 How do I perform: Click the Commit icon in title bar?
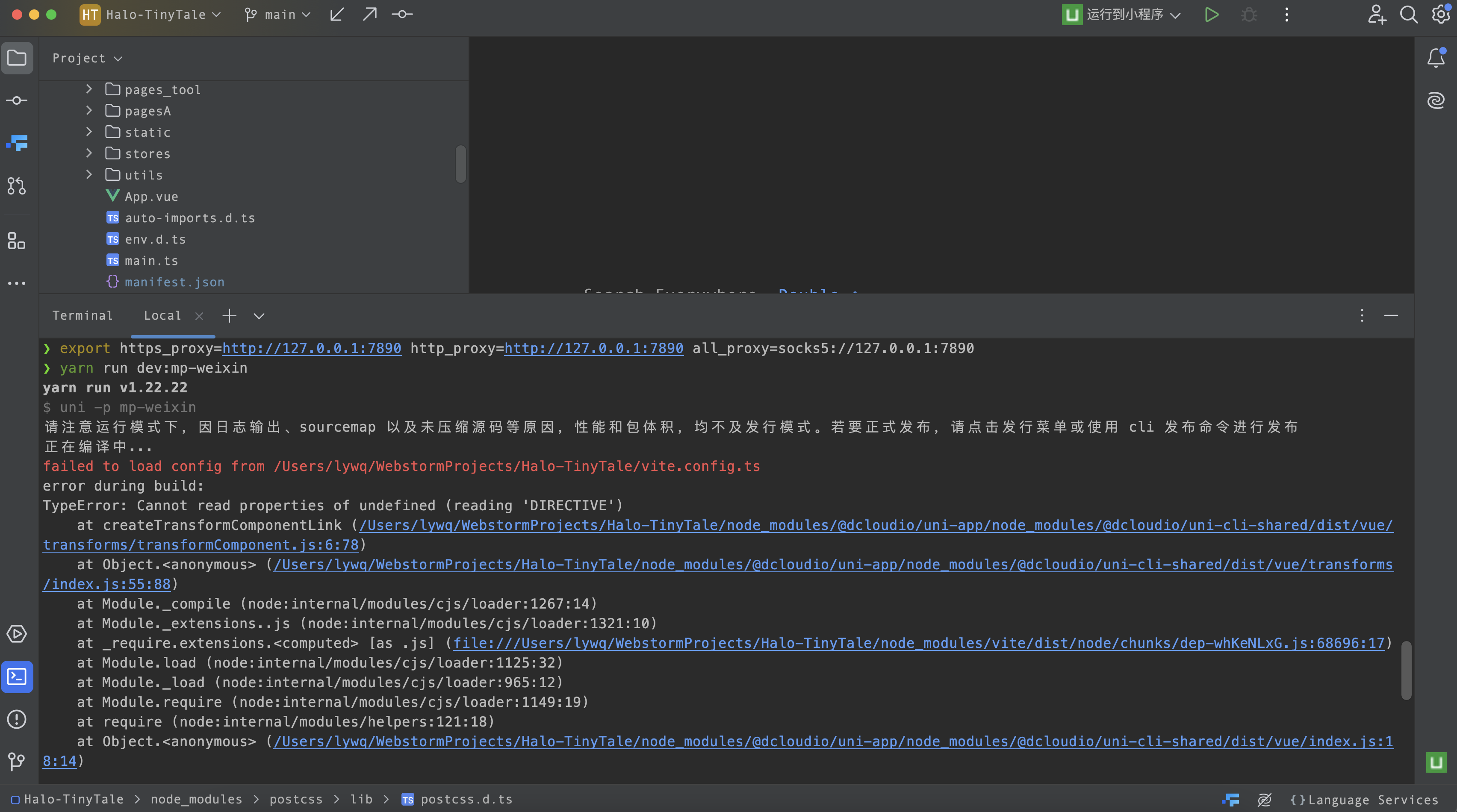(x=402, y=14)
